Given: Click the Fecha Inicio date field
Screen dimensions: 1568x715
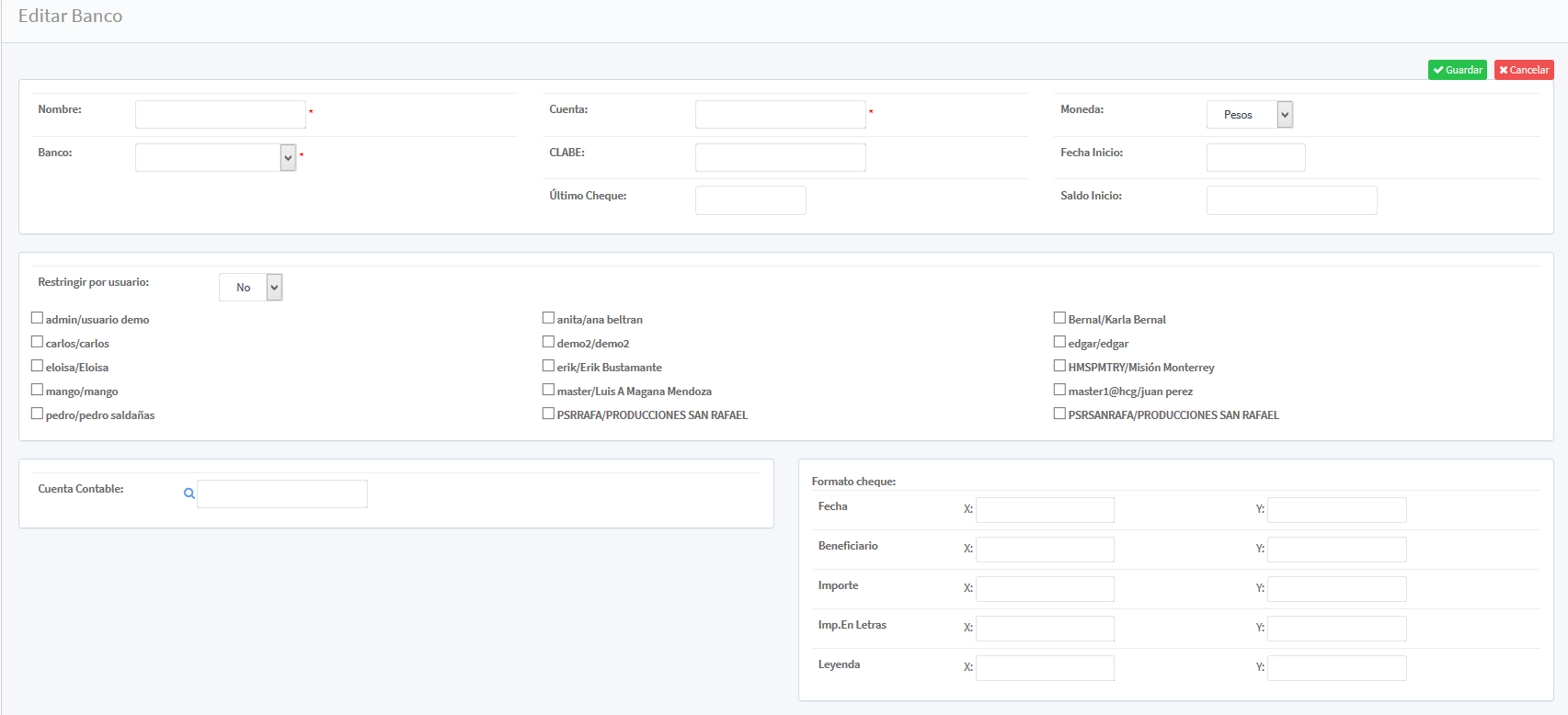Looking at the screenshot, I should [x=1255, y=158].
